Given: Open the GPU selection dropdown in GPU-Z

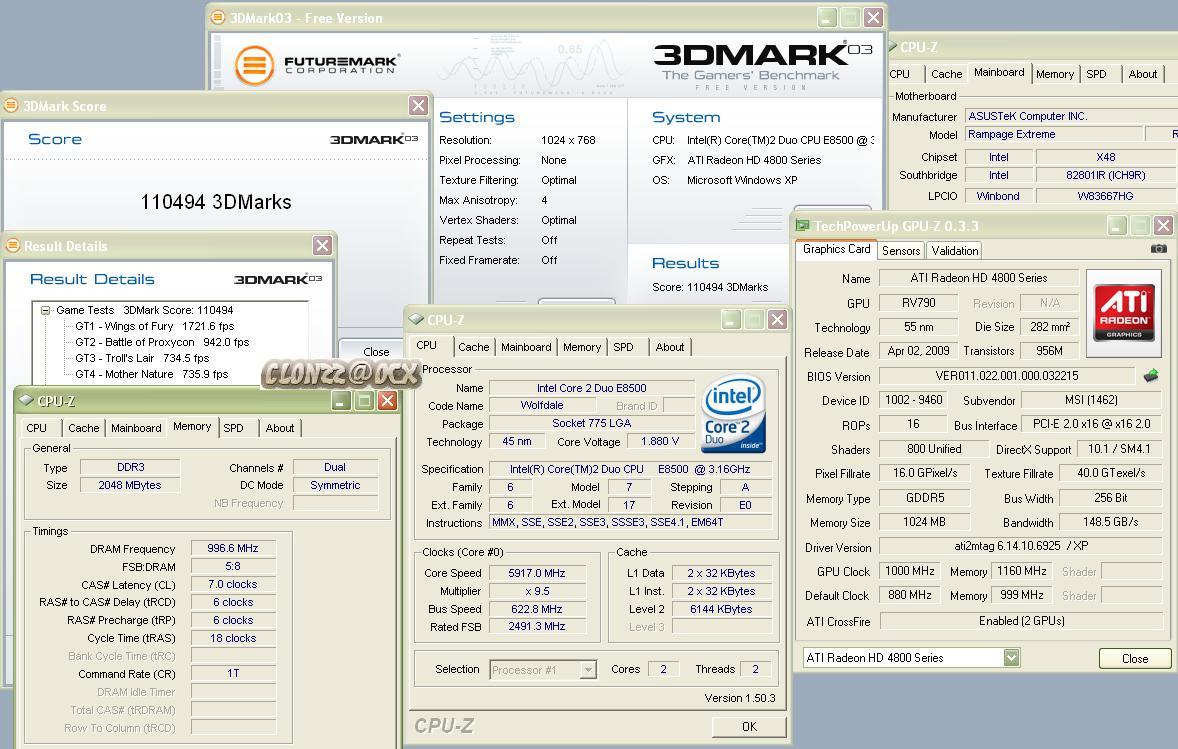Looking at the screenshot, I should [1011, 657].
